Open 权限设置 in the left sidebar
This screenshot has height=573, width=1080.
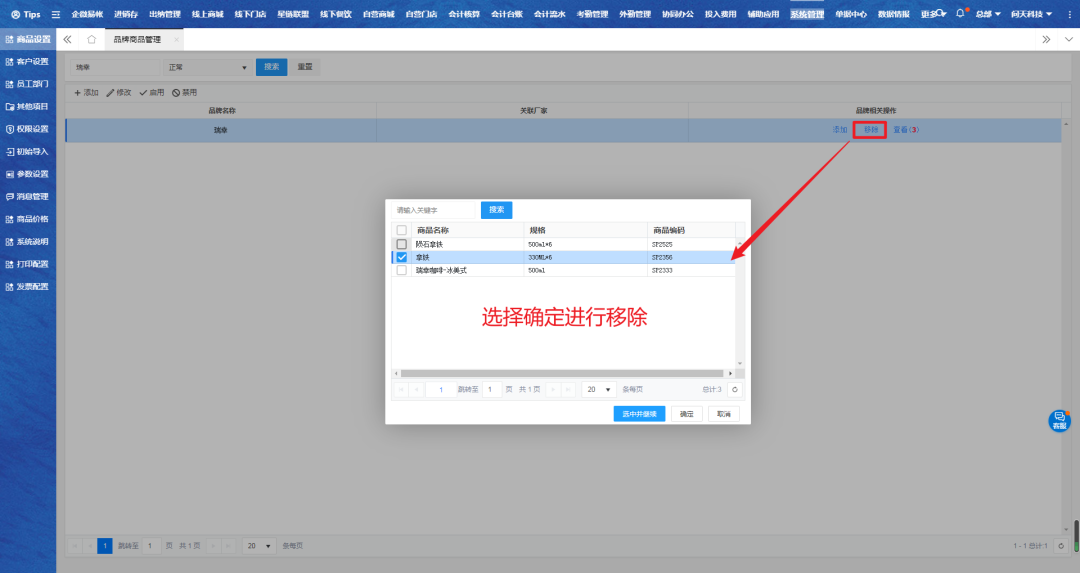(x=27, y=129)
